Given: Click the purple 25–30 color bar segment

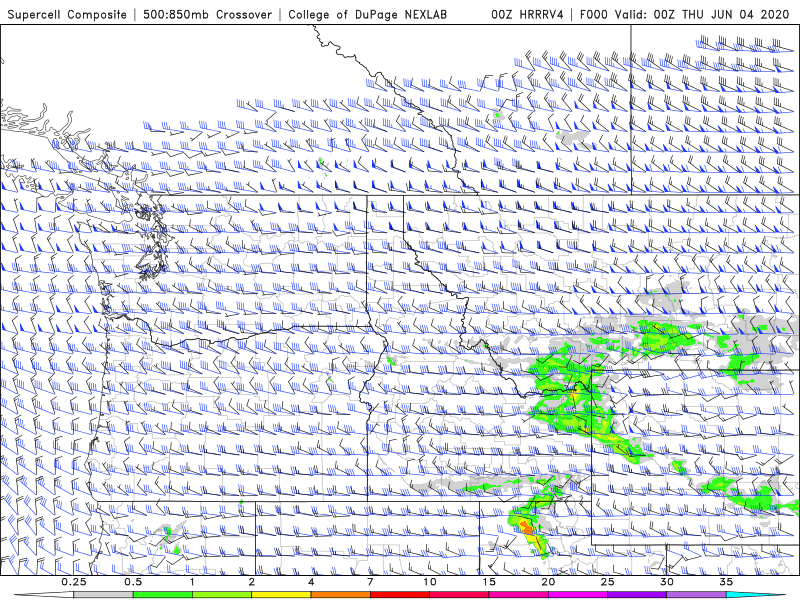Looking at the screenshot, I should 637,595.
